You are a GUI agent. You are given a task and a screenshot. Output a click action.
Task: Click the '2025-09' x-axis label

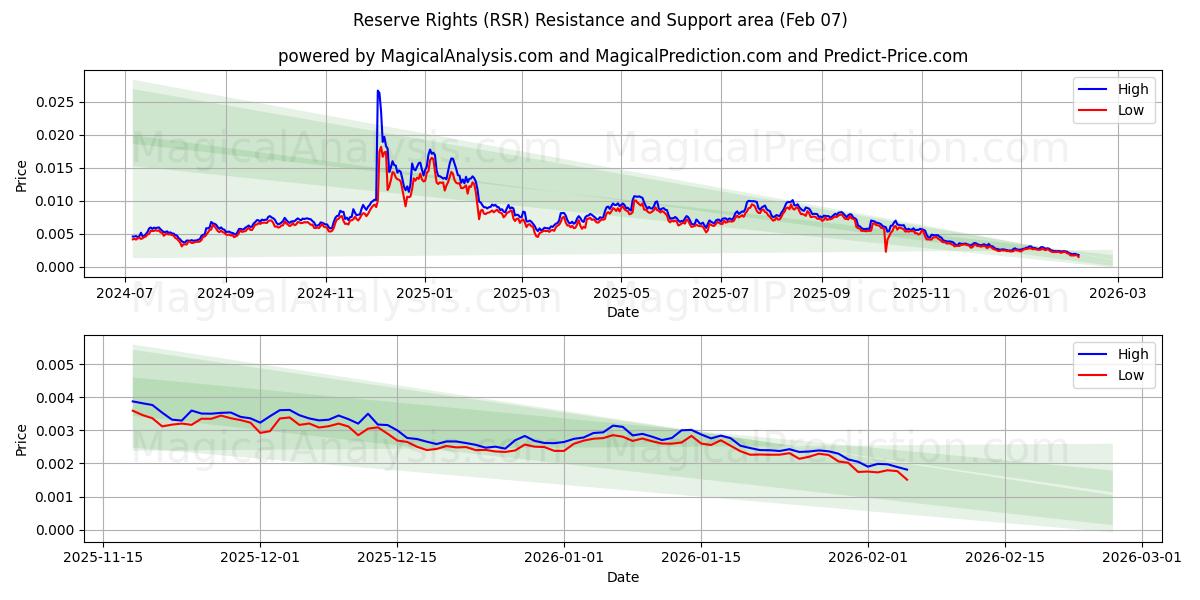(x=822, y=294)
